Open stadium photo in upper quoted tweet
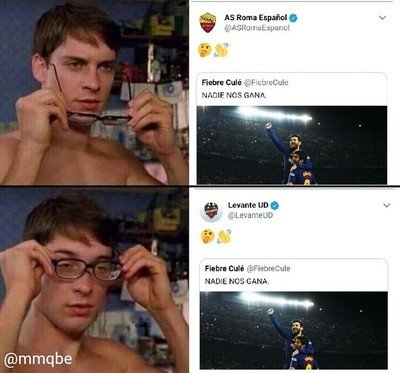 coord(292,145)
